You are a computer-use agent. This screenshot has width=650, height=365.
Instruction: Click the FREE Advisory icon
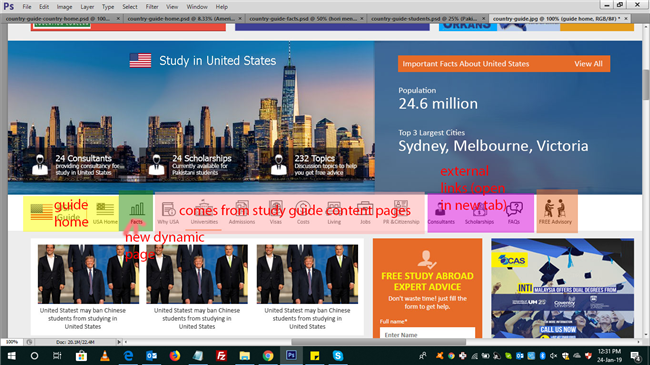click(x=555, y=208)
